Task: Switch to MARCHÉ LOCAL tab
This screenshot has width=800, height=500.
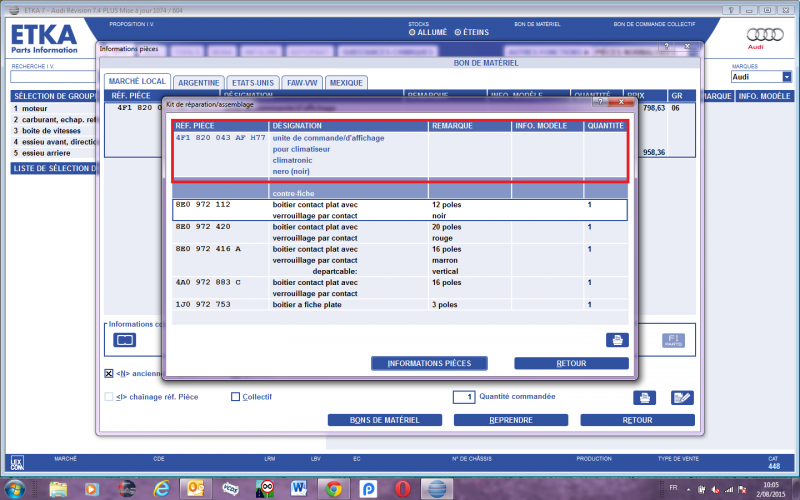Action: coord(137,81)
